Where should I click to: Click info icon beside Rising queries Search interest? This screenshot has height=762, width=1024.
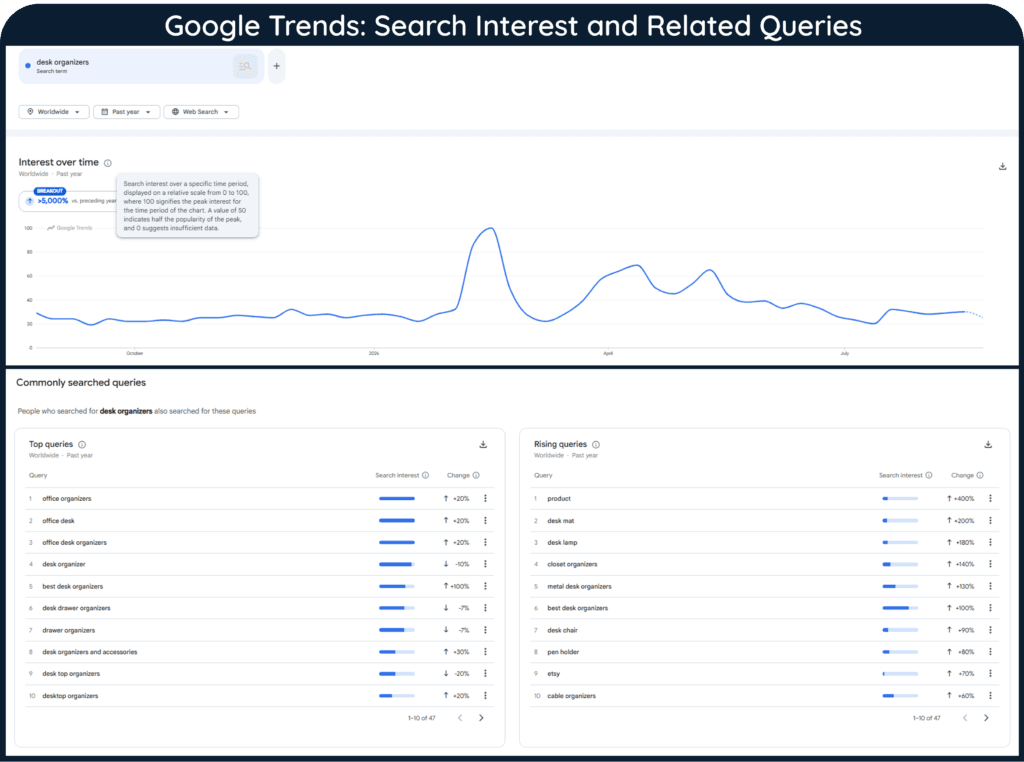tap(929, 475)
